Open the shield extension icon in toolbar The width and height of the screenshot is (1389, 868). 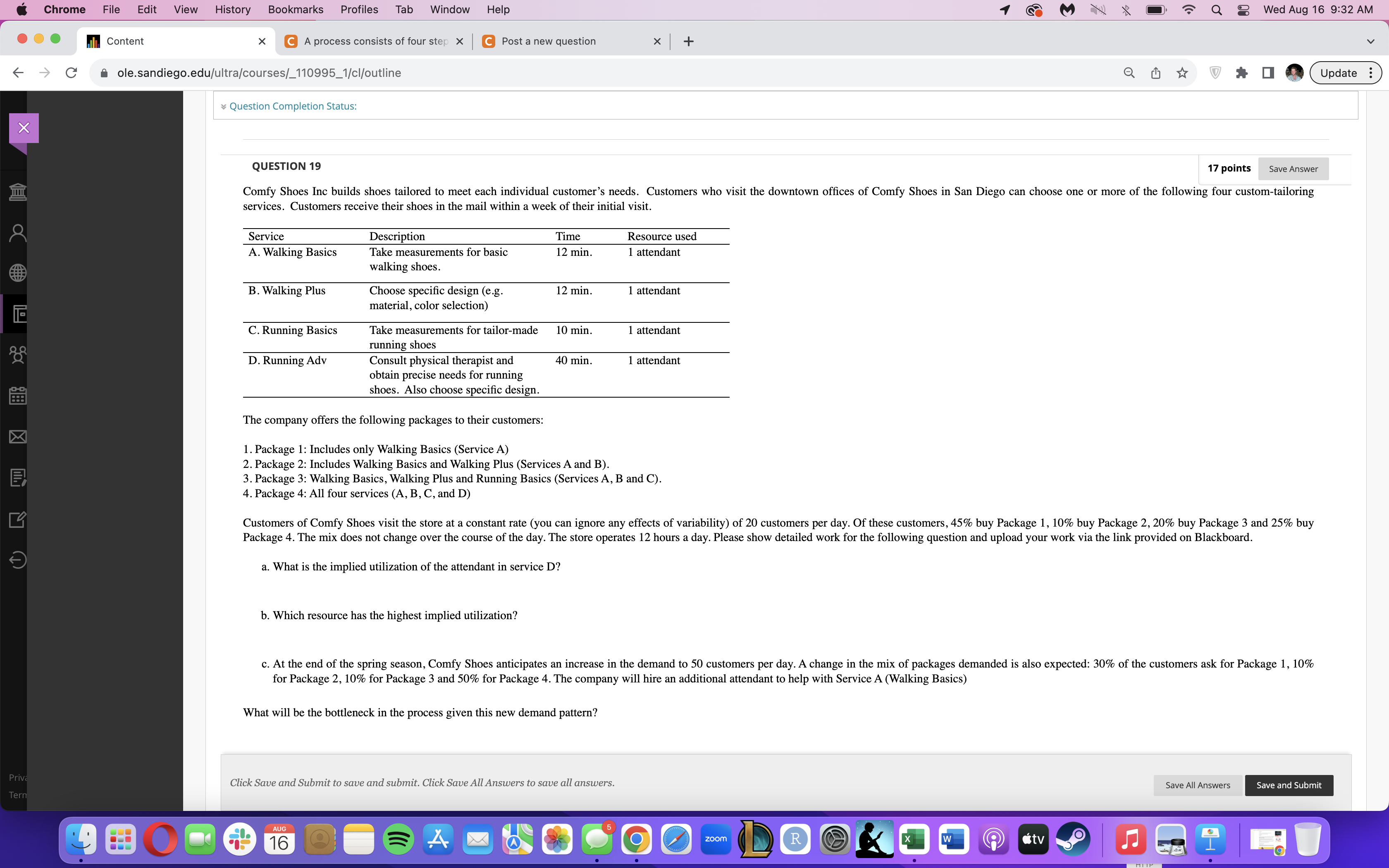1215,73
